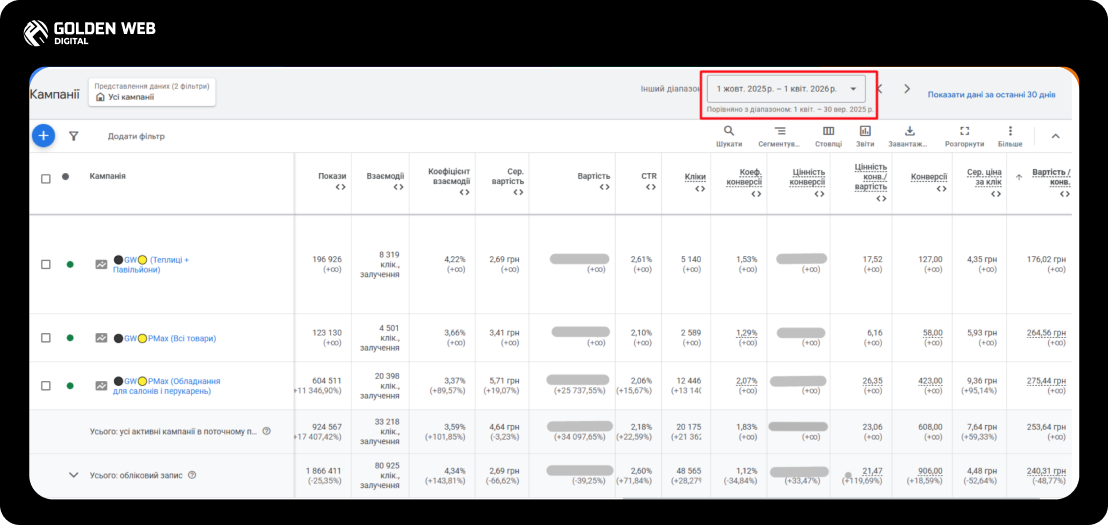Sort by the Сер. вартість column header
1108x525 pixels.
[x=507, y=176]
